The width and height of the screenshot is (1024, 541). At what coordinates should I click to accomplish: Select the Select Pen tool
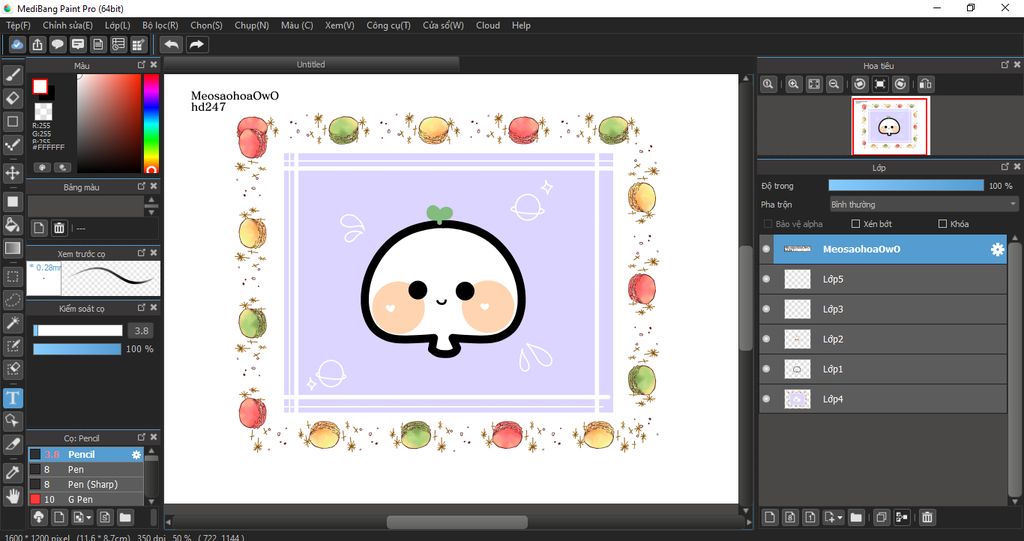pos(12,346)
